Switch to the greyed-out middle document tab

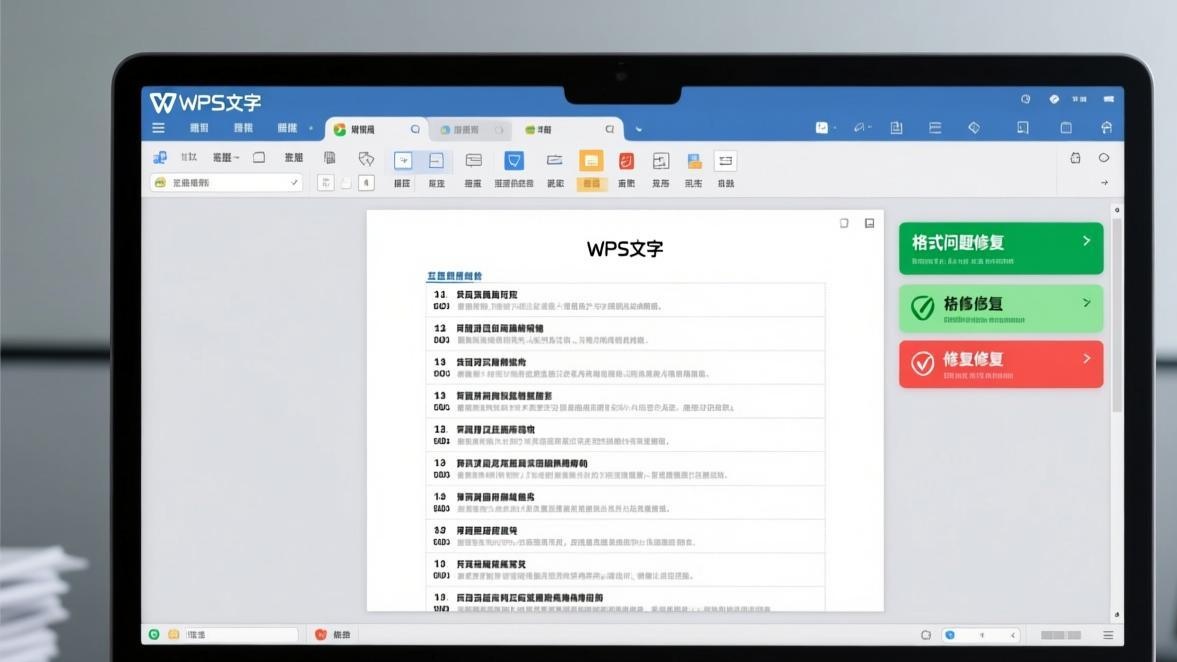click(x=471, y=130)
